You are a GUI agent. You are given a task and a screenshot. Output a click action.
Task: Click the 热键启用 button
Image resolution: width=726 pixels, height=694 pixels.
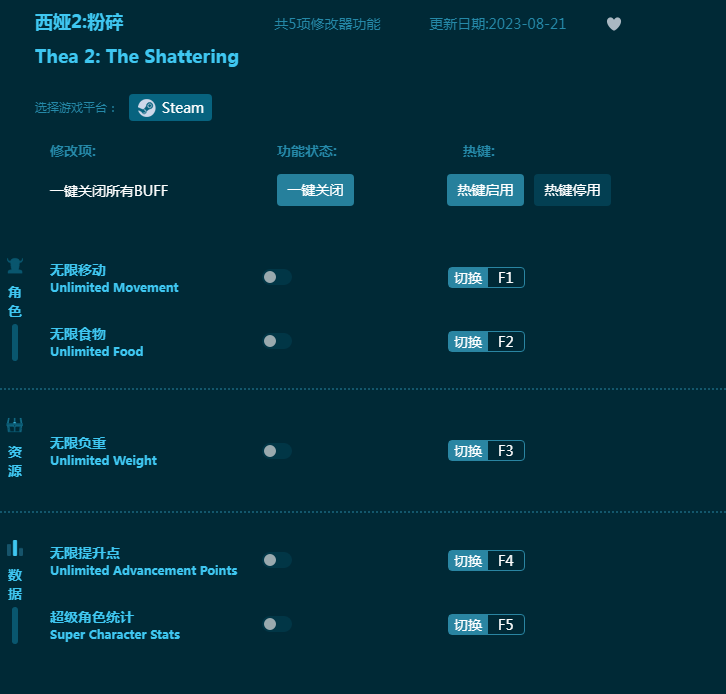(485, 190)
